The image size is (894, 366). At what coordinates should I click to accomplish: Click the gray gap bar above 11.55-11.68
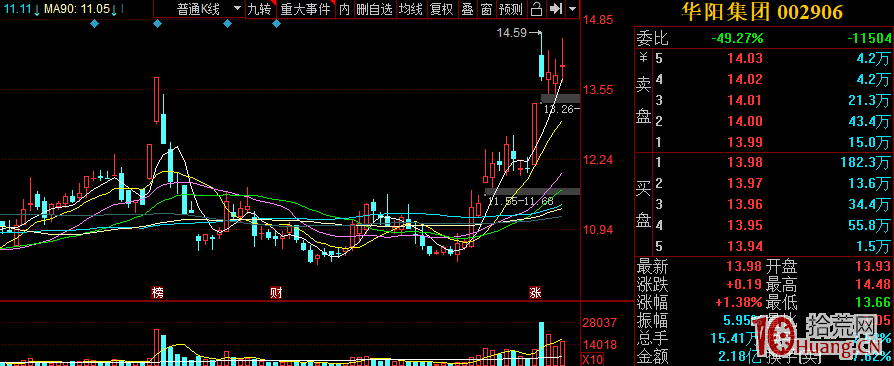pos(533,192)
